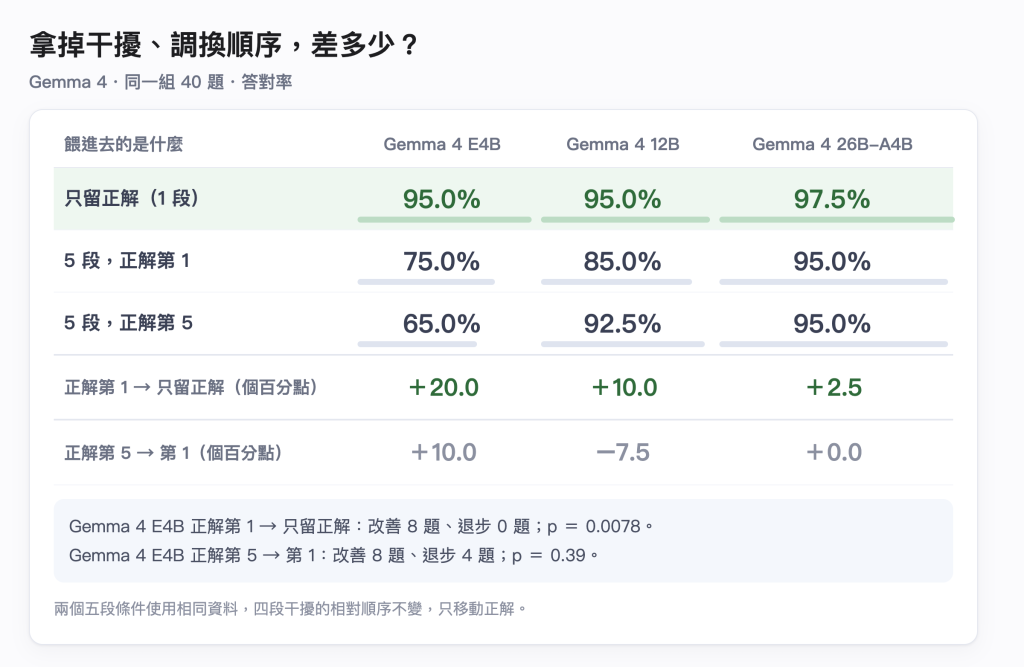
Task: Click gray +10.0 in the E4B column
Action: (443, 452)
